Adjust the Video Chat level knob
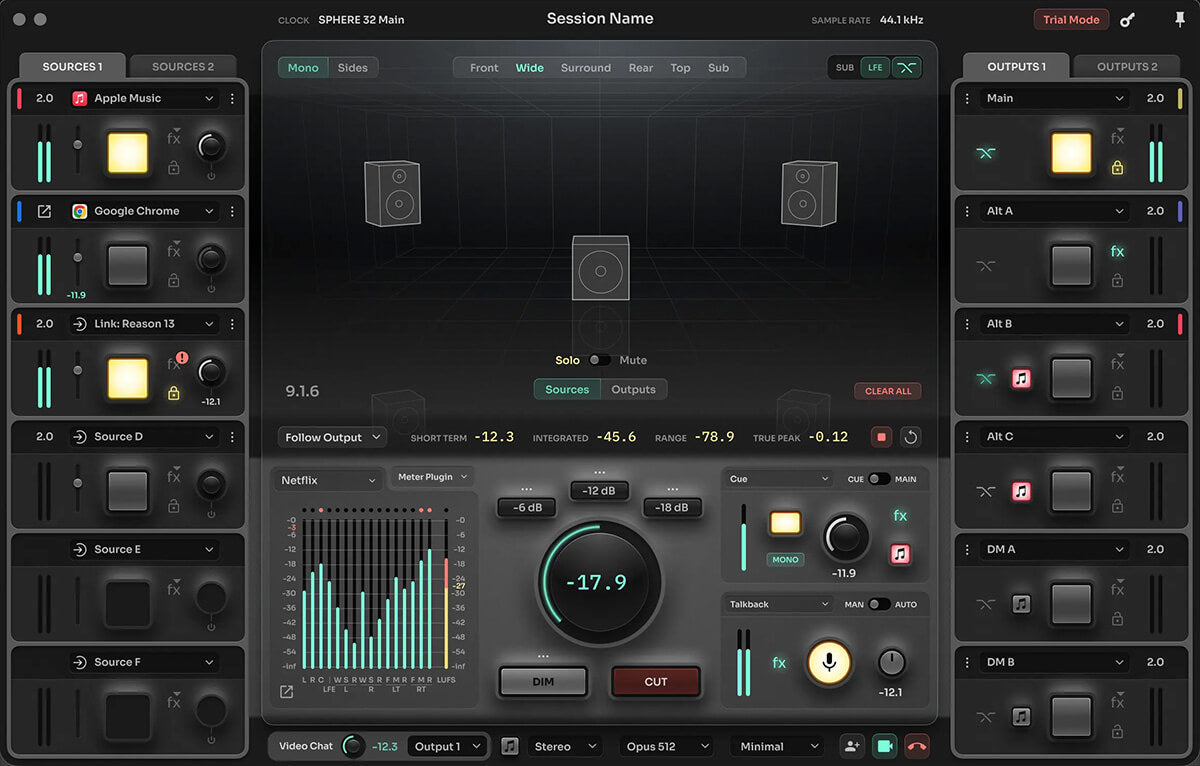Image resolution: width=1200 pixels, height=766 pixels. click(x=352, y=746)
